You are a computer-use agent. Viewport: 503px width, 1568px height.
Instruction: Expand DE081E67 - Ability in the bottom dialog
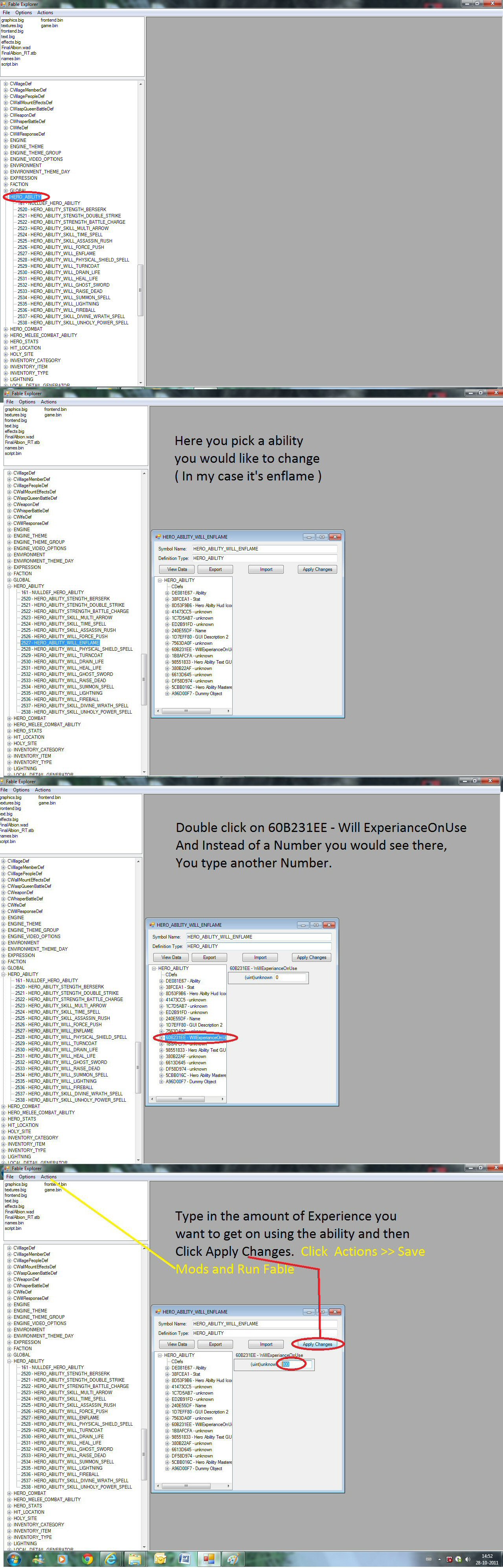[x=168, y=1368]
